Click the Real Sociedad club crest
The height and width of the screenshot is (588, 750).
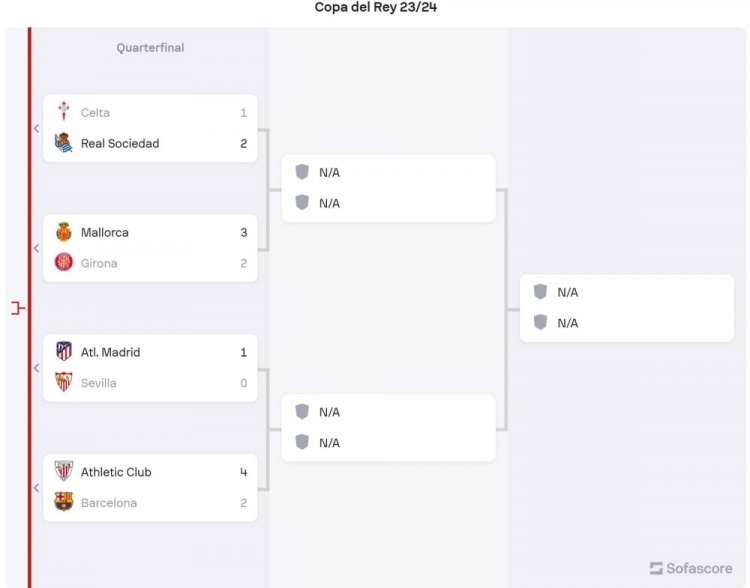point(64,143)
